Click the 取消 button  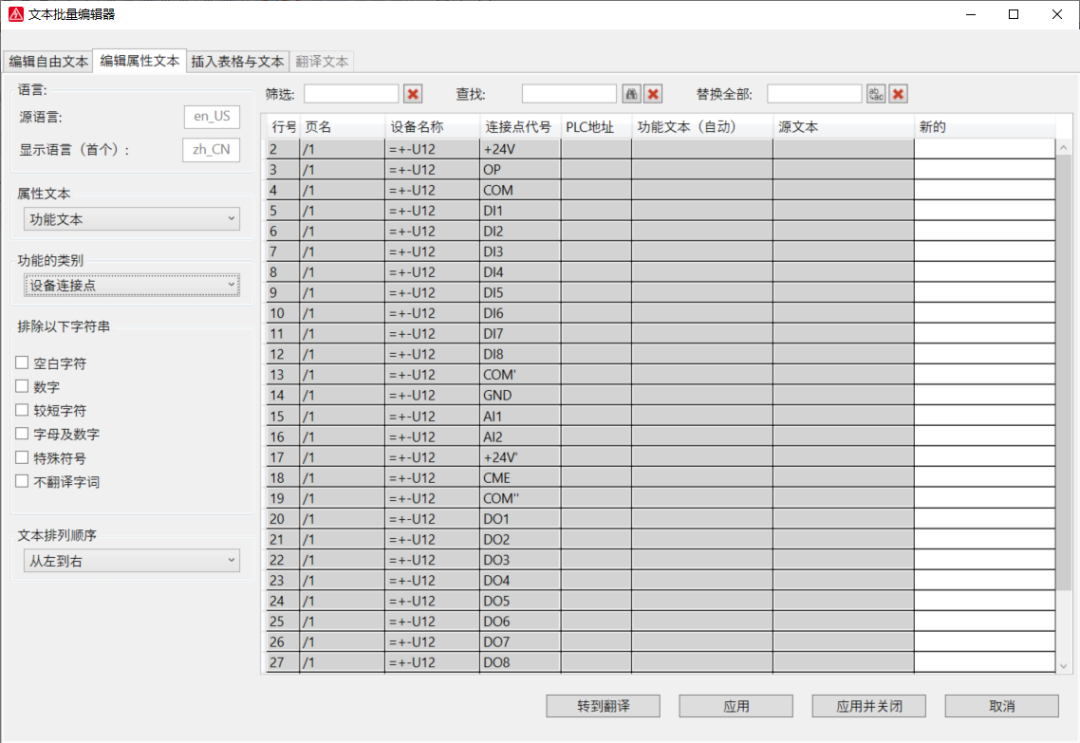pyautogui.click(x=1002, y=706)
